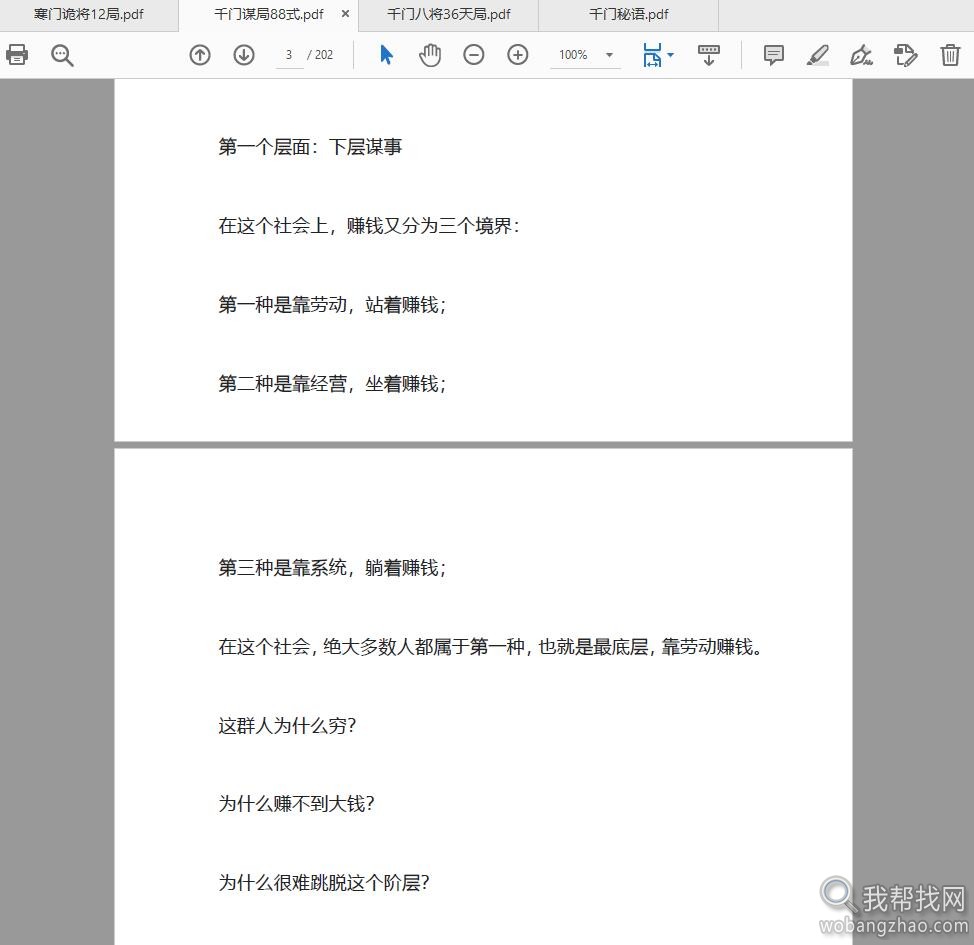Expand the page fit options arrow
The image size is (974, 945).
670,55
